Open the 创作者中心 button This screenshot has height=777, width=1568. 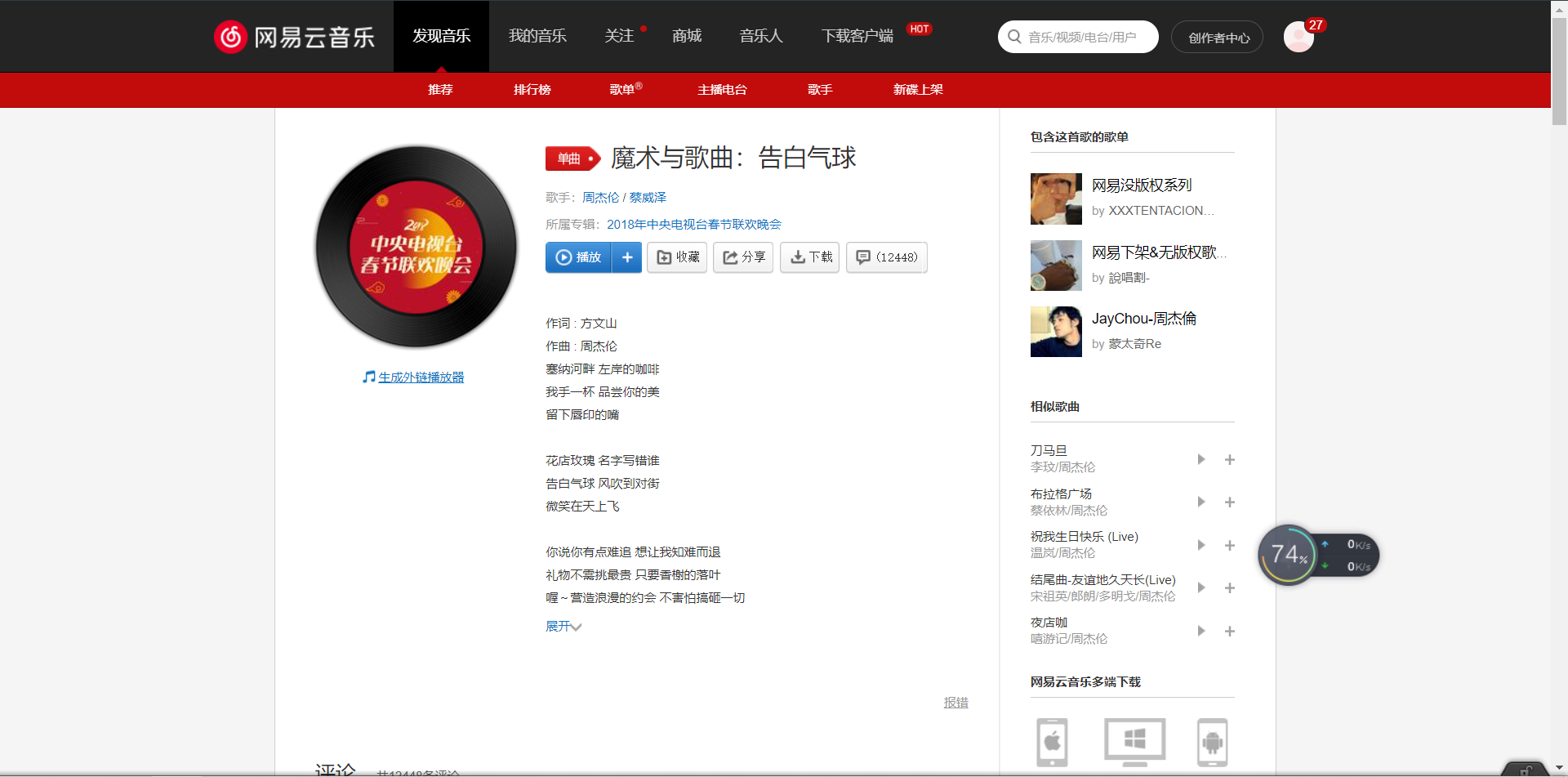tap(1217, 38)
